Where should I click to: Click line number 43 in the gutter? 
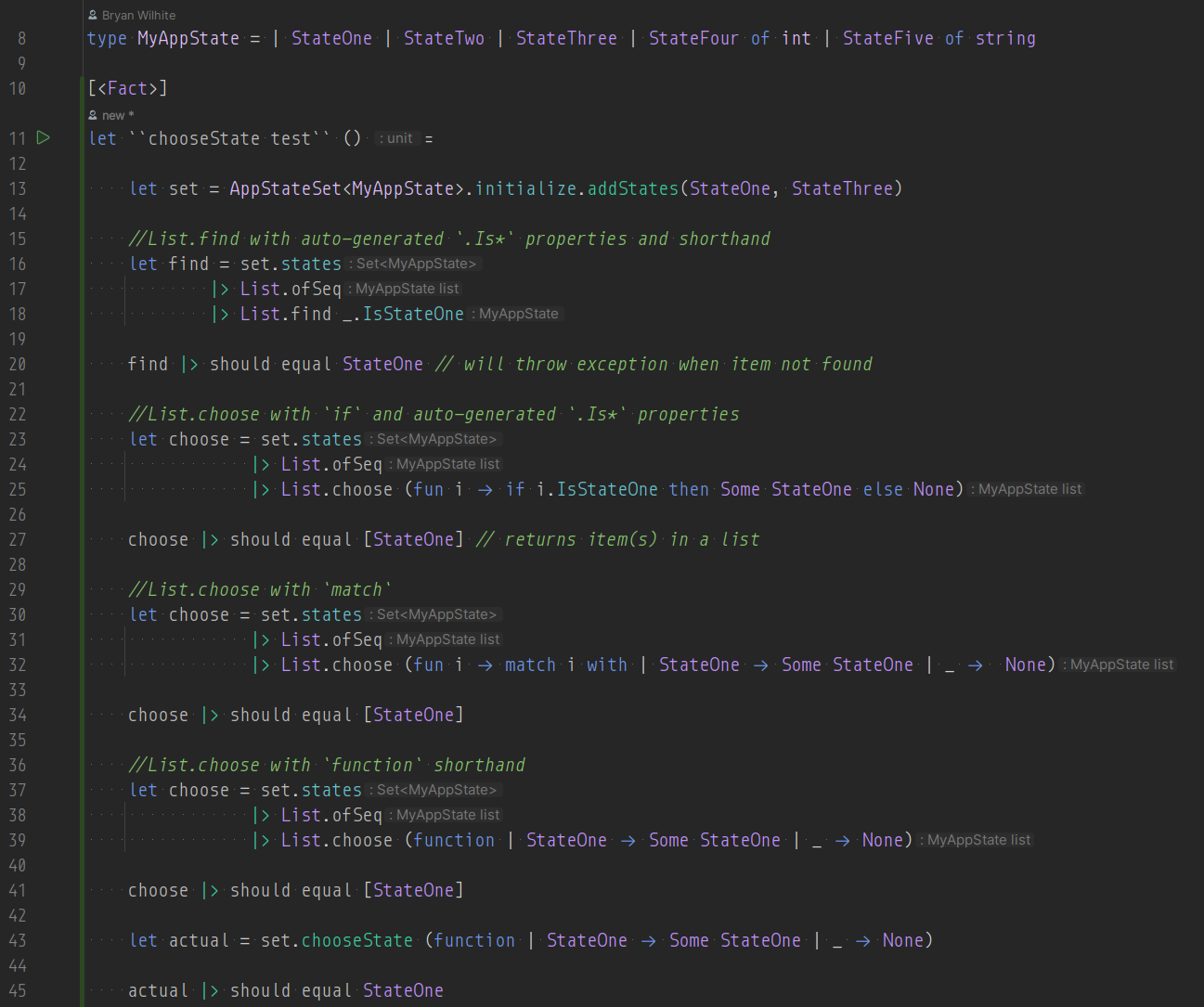pyautogui.click(x=18, y=940)
